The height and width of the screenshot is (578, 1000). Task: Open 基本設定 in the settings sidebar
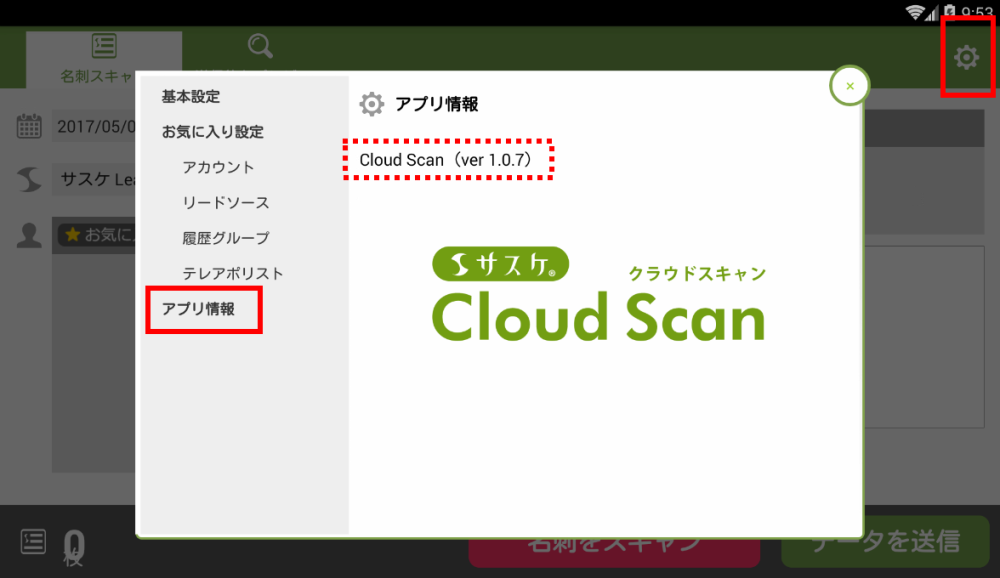(x=191, y=97)
